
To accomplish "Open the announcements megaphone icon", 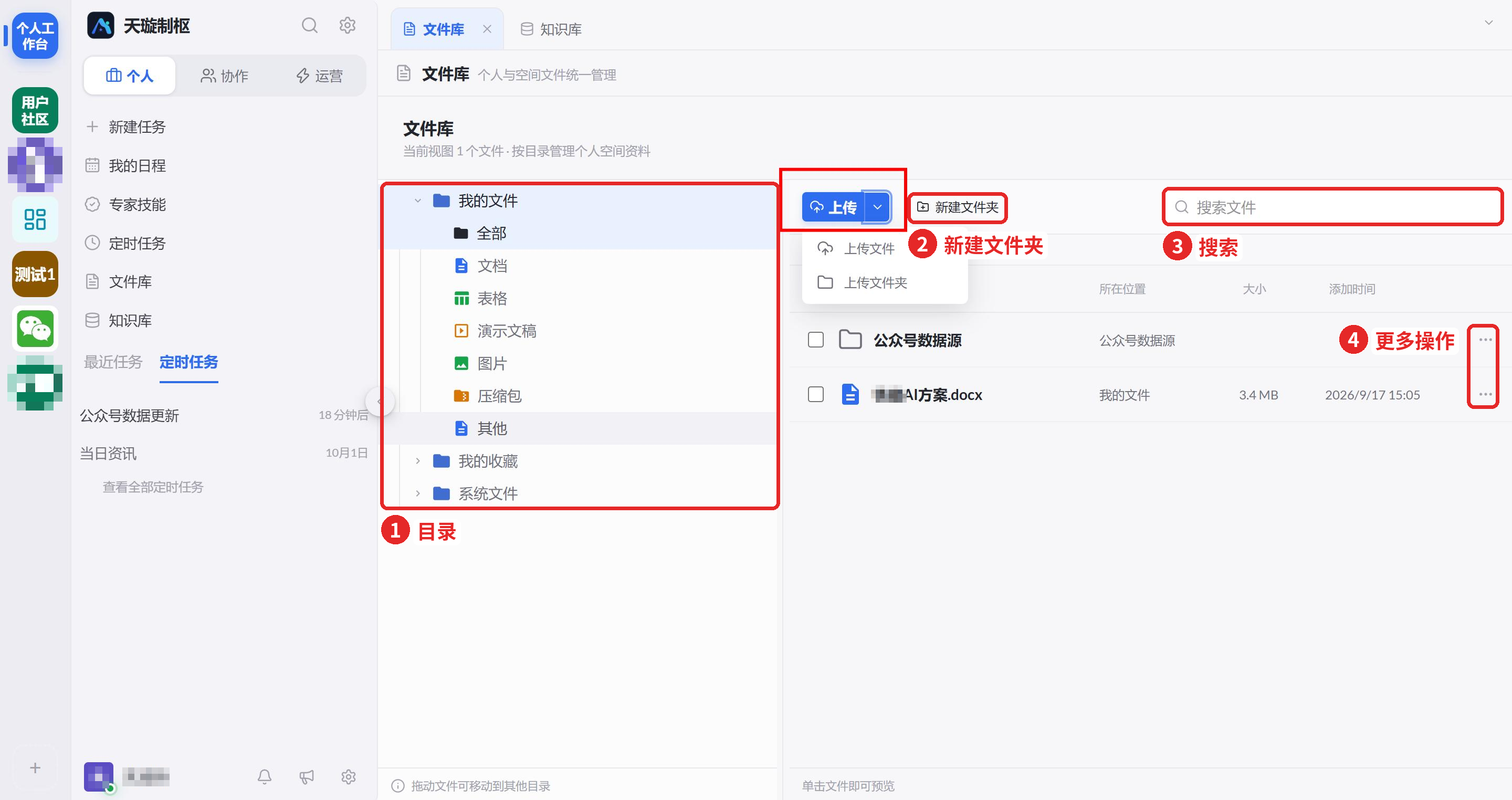I will pos(307,776).
